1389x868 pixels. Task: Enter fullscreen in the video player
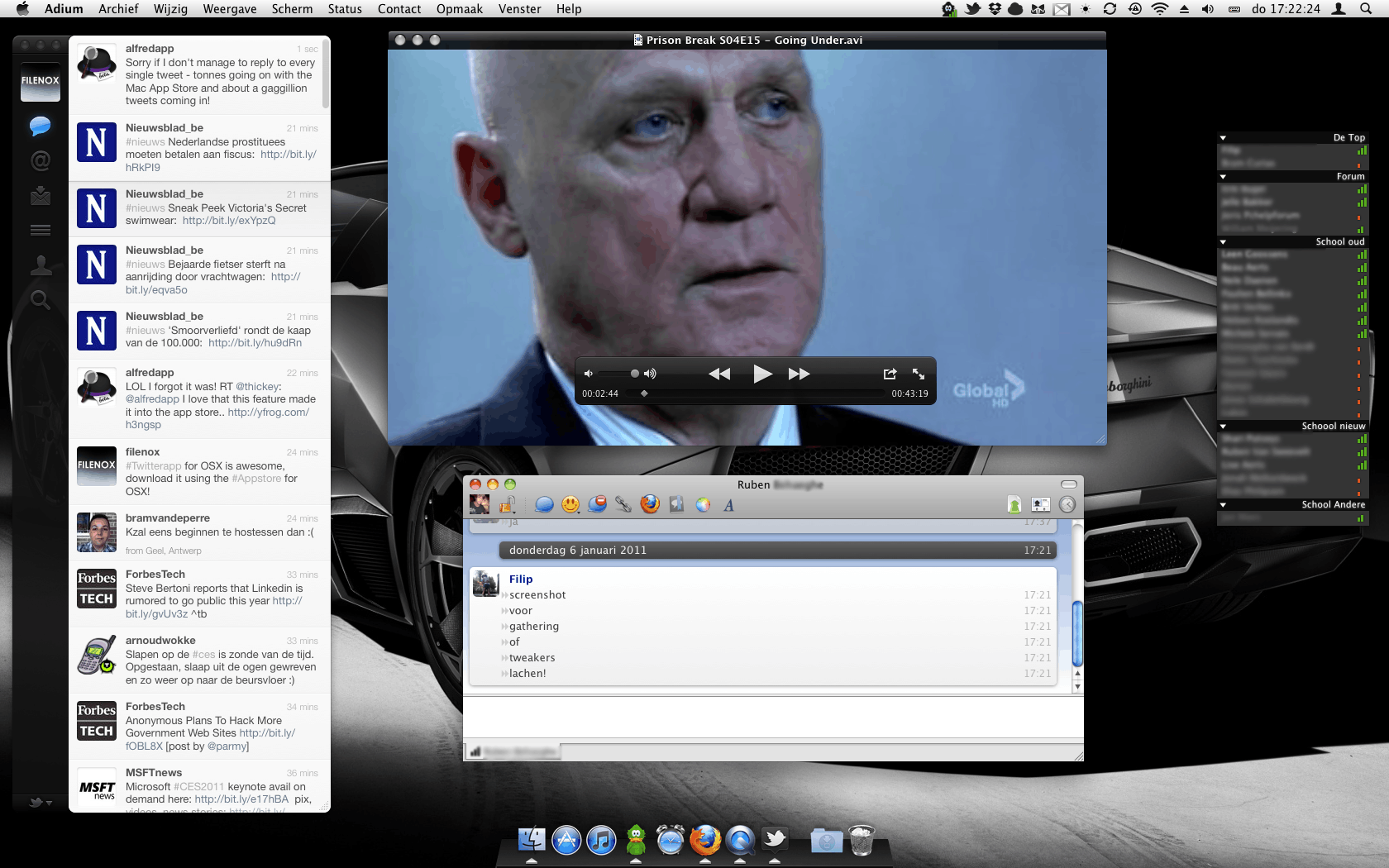point(918,374)
